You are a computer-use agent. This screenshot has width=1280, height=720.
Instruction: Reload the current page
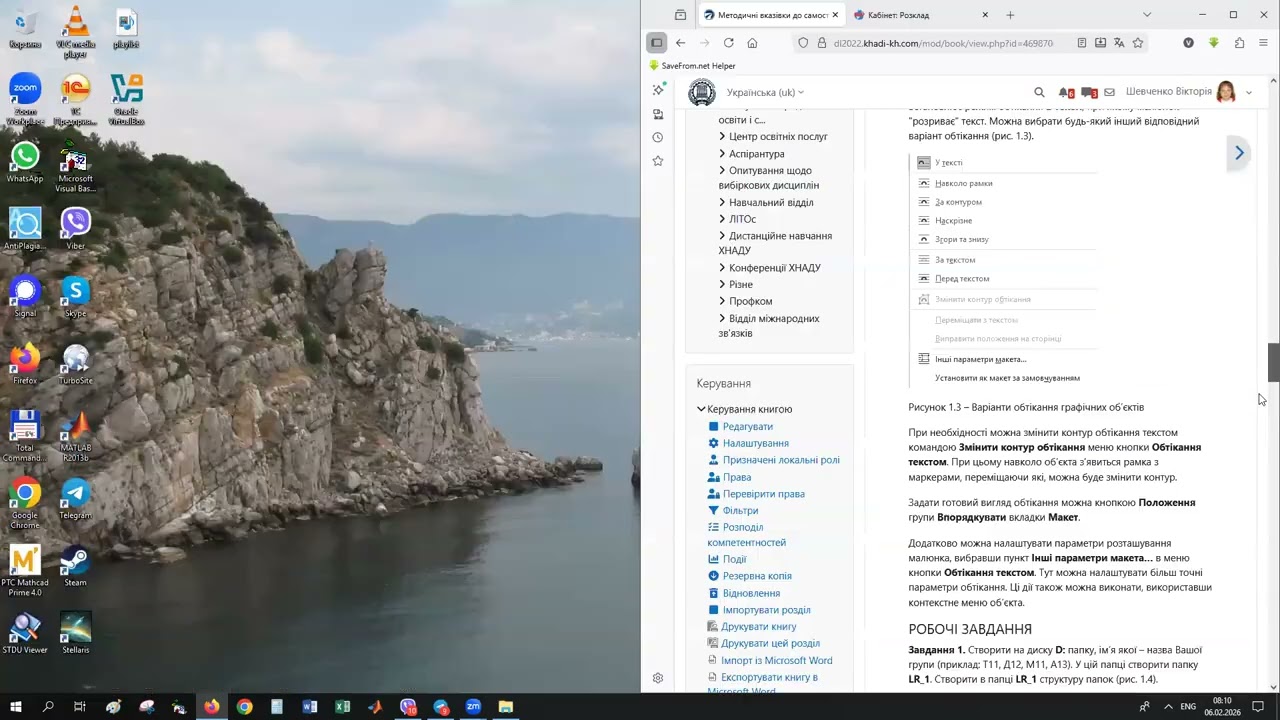[x=728, y=43]
